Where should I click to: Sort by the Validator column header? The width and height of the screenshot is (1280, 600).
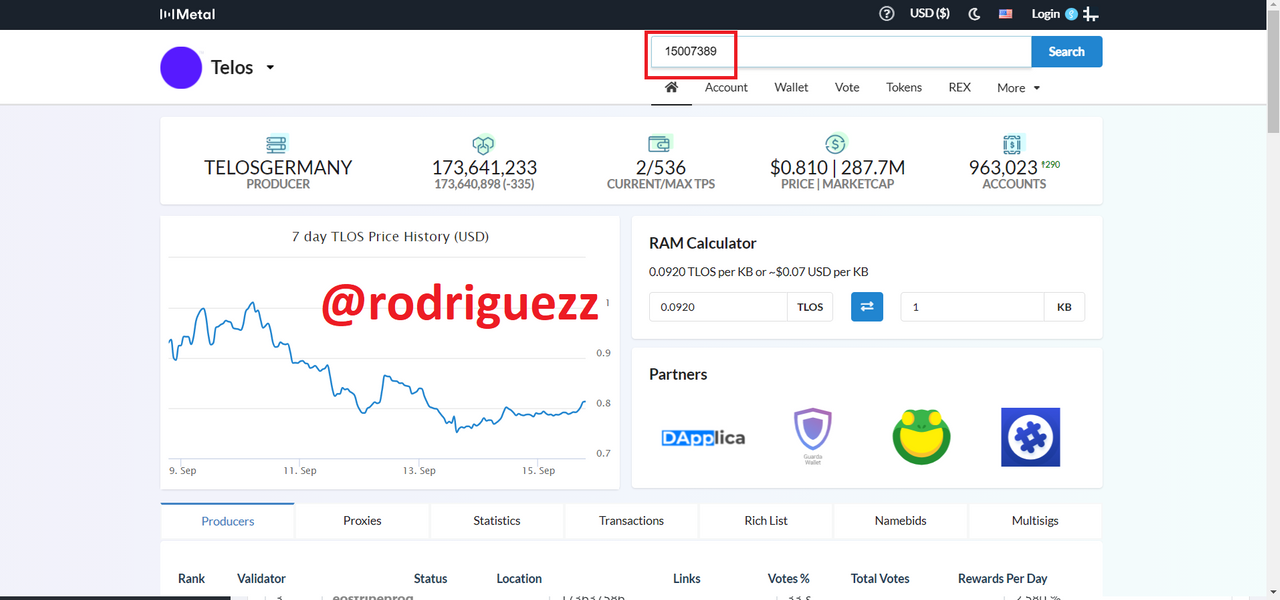point(261,579)
